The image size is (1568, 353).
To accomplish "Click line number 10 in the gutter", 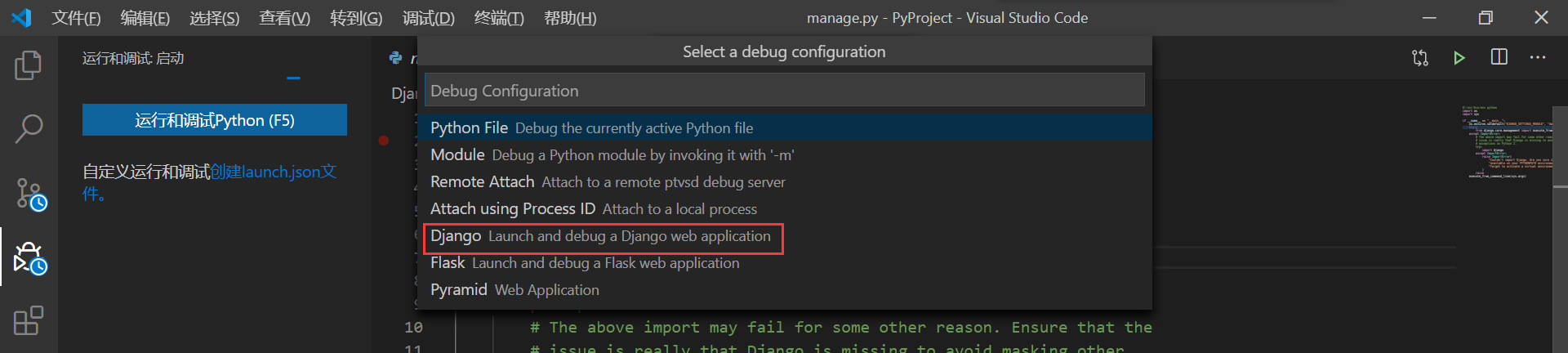I will pyautogui.click(x=413, y=327).
